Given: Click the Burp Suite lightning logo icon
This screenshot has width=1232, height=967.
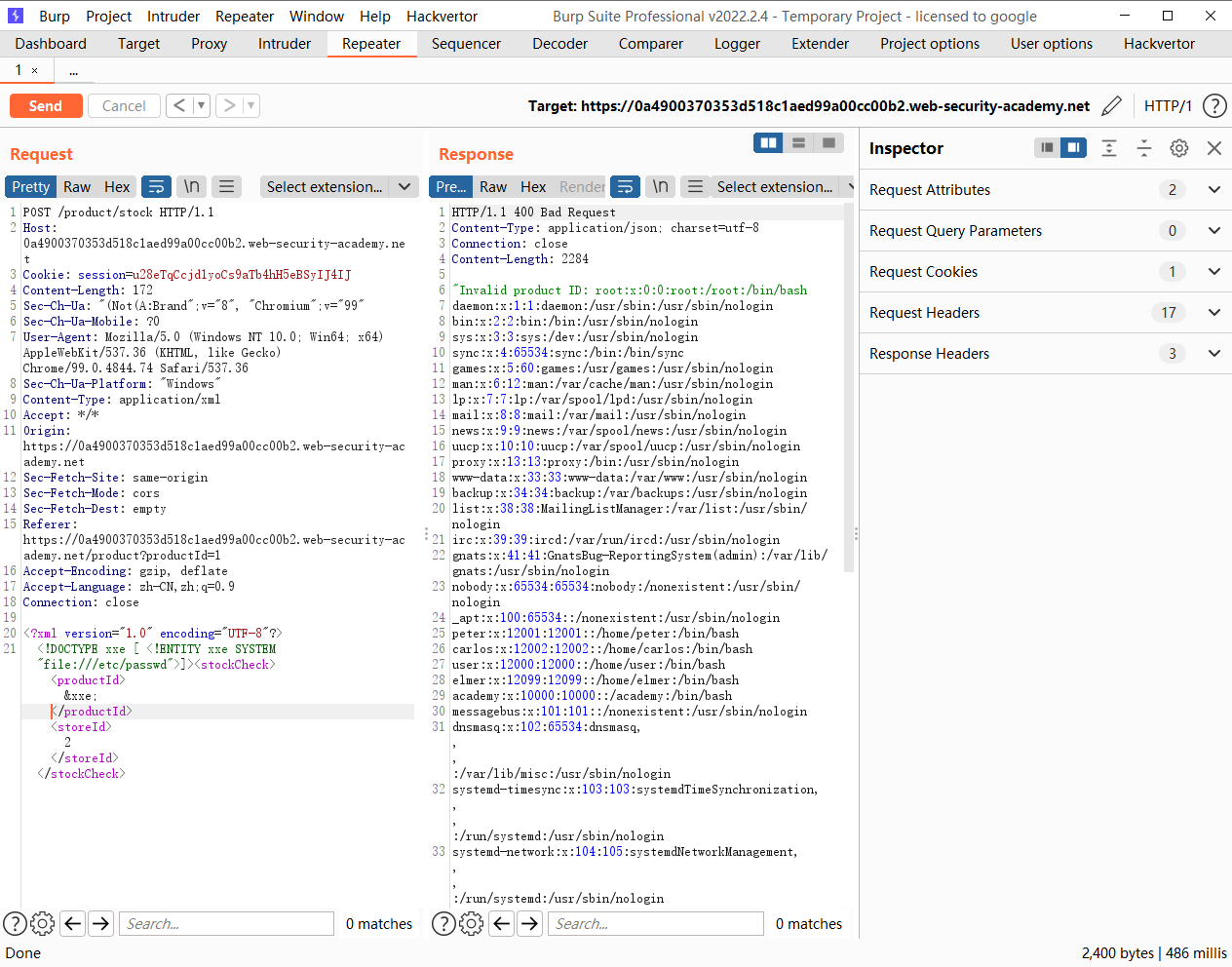Looking at the screenshot, I should (16, 16).
